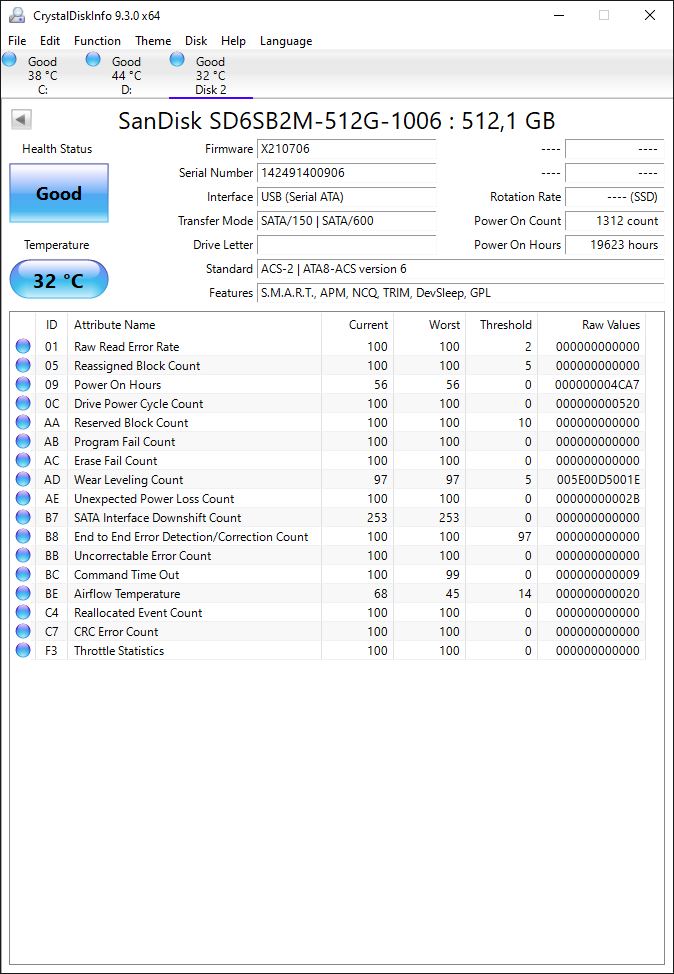The image size is (674, 974).
Task: Open the Language menu
Action: (x=286, y=41)
